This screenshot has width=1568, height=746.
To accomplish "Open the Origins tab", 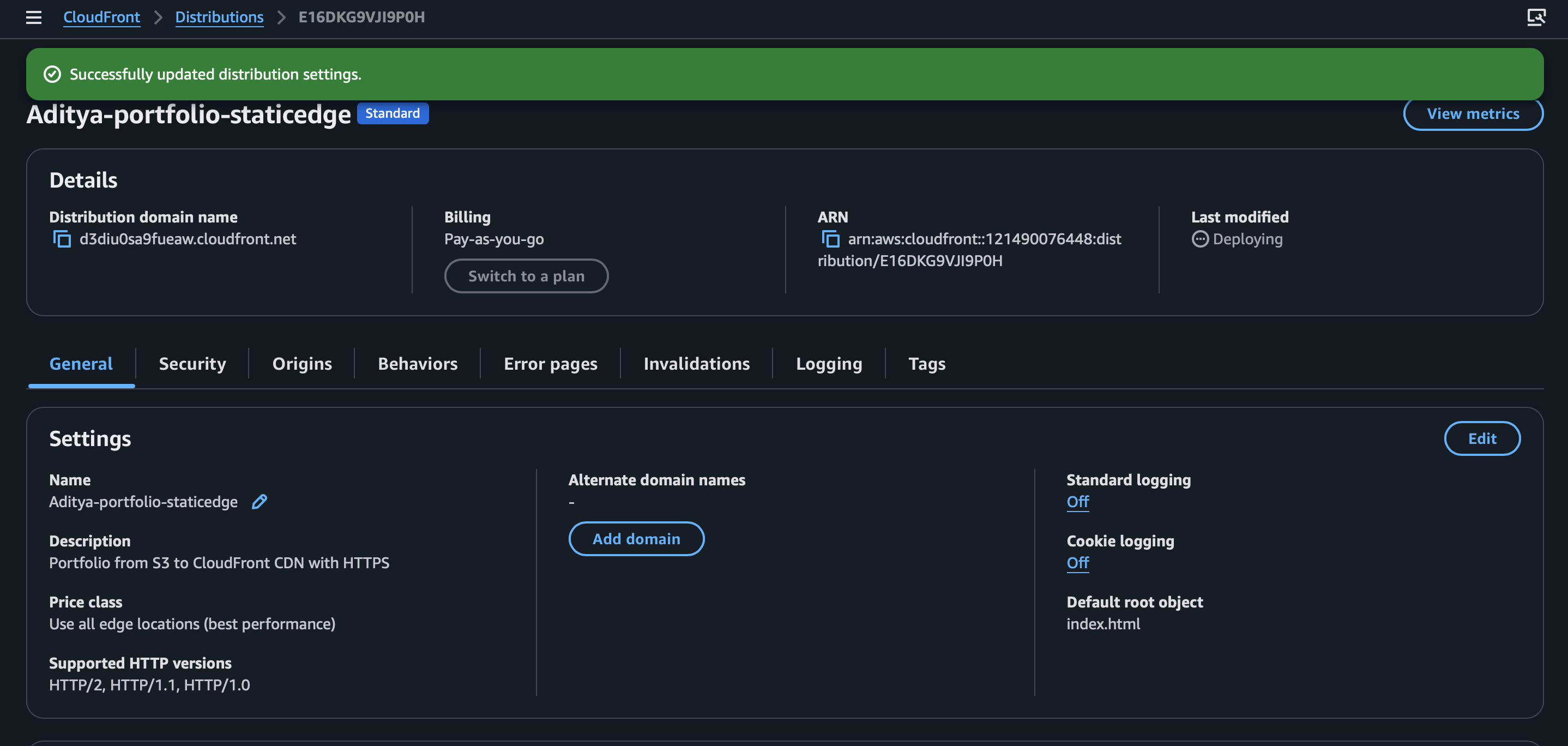I will (302, 364).
